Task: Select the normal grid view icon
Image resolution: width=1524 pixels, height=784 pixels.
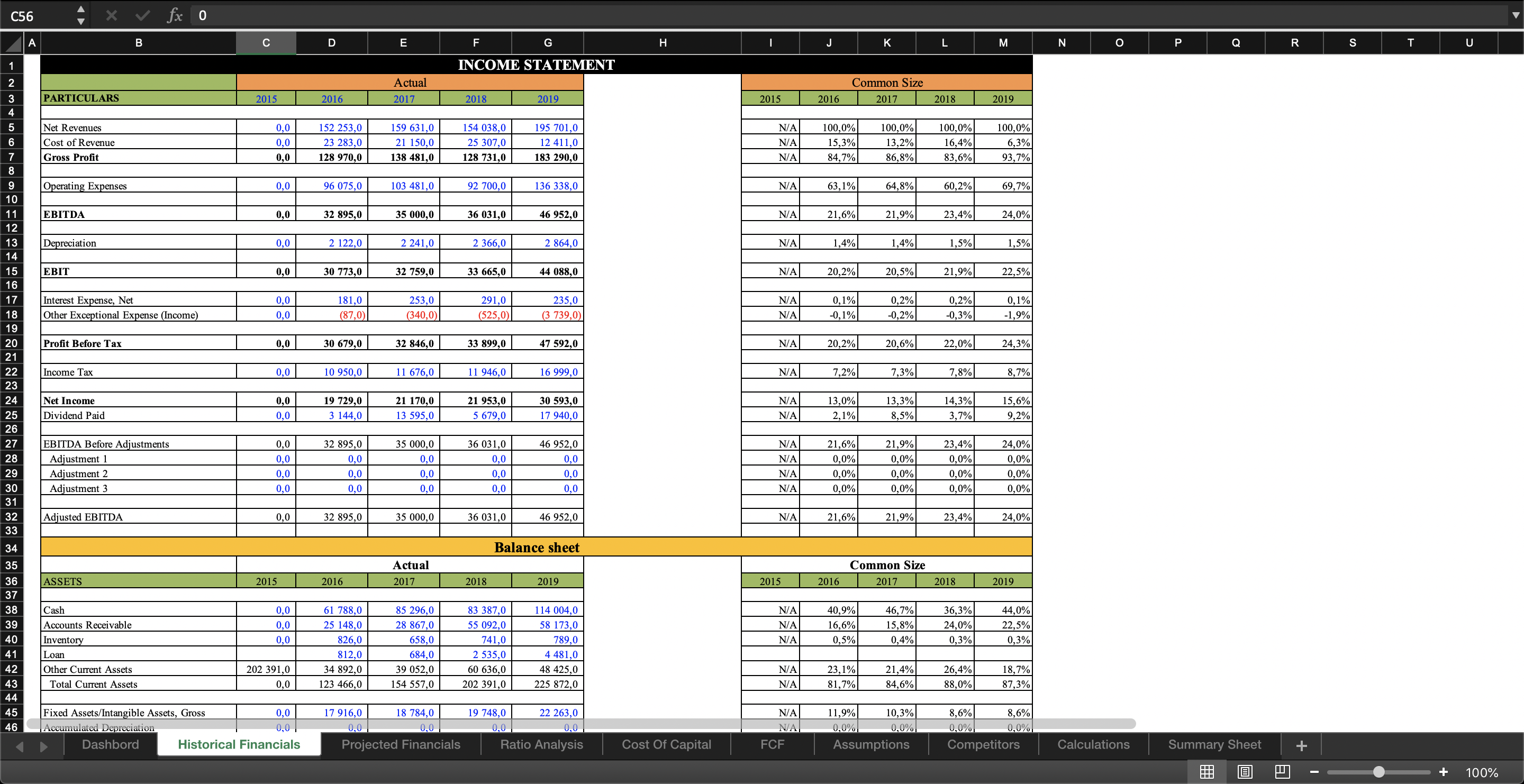Action: pos(1207,772)
